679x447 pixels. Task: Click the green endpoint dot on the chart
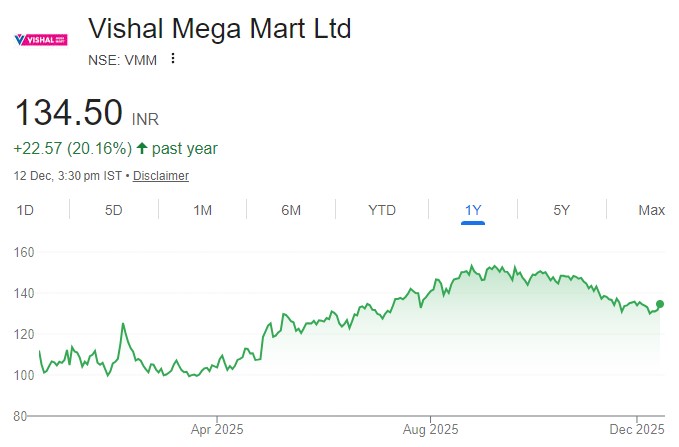(x=660, y=304)
